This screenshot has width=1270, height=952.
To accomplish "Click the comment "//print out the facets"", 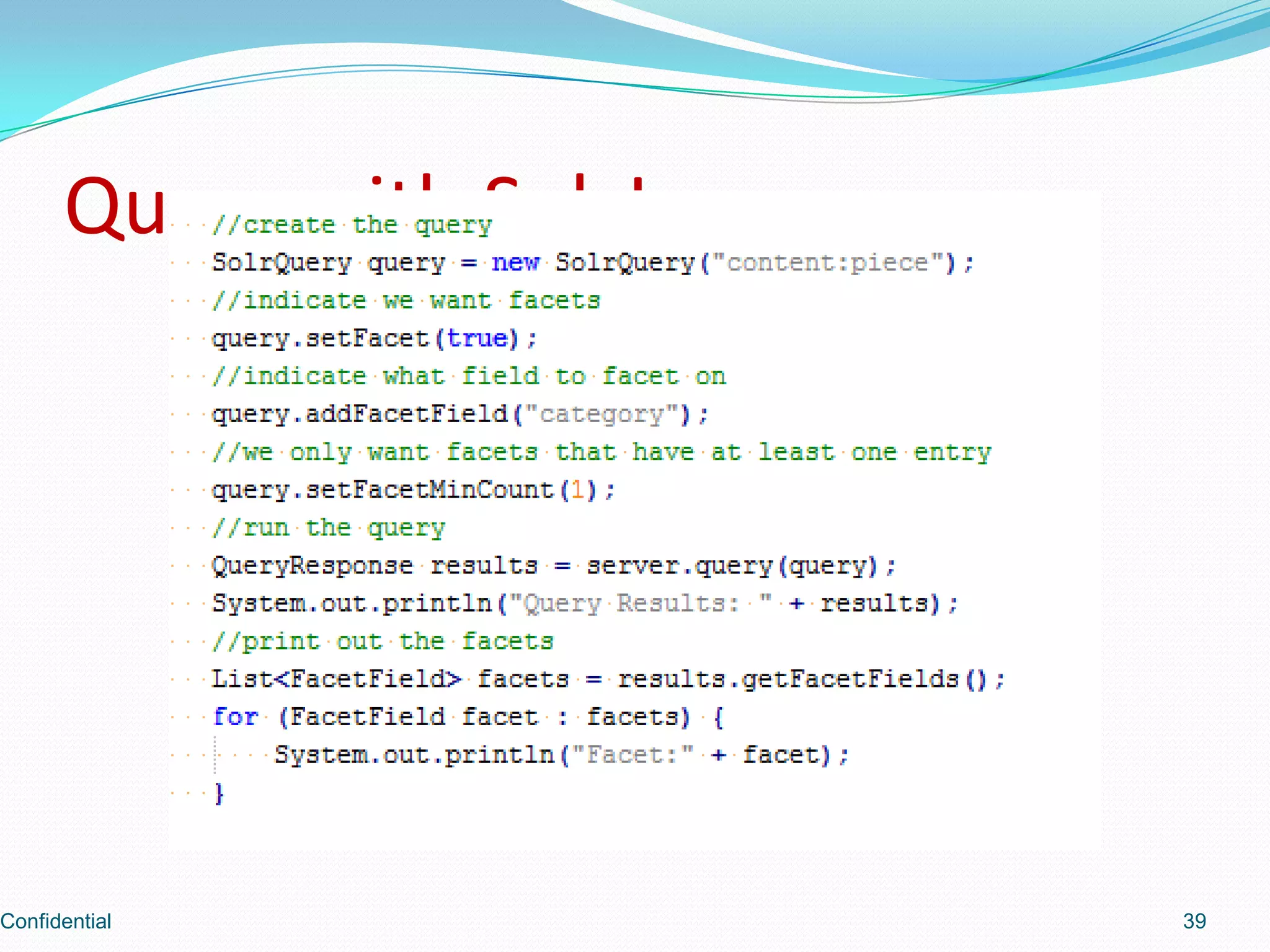I will (x=382, y=641).
